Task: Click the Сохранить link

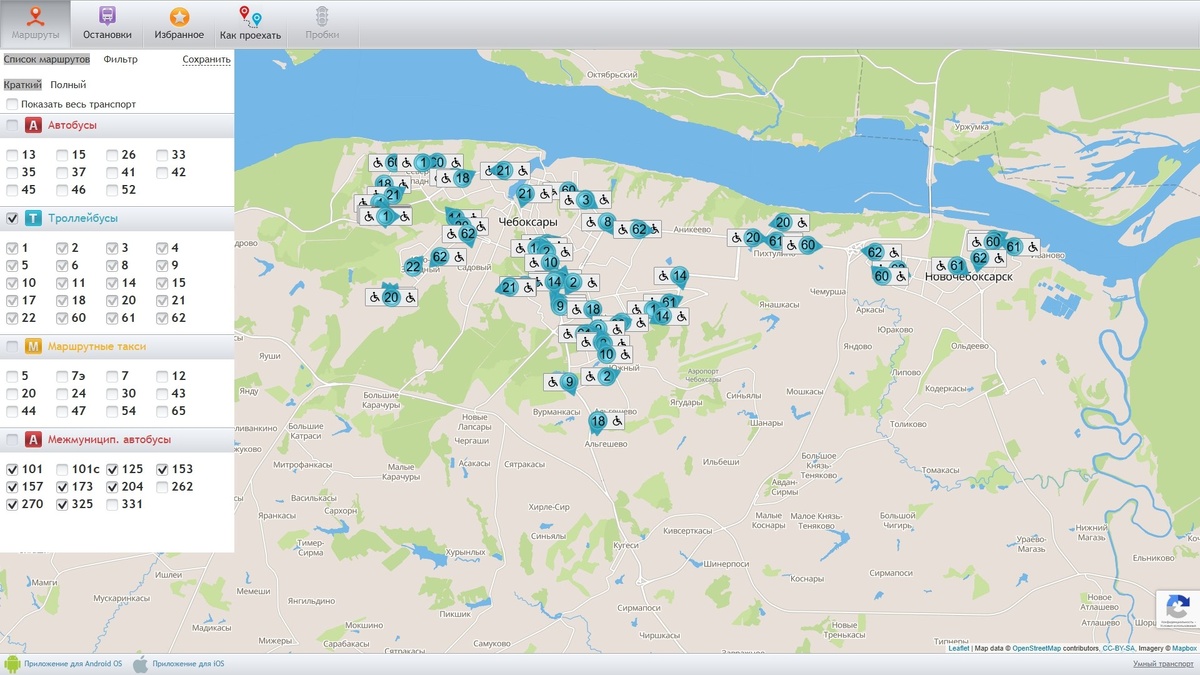Action: coord(207,59)
